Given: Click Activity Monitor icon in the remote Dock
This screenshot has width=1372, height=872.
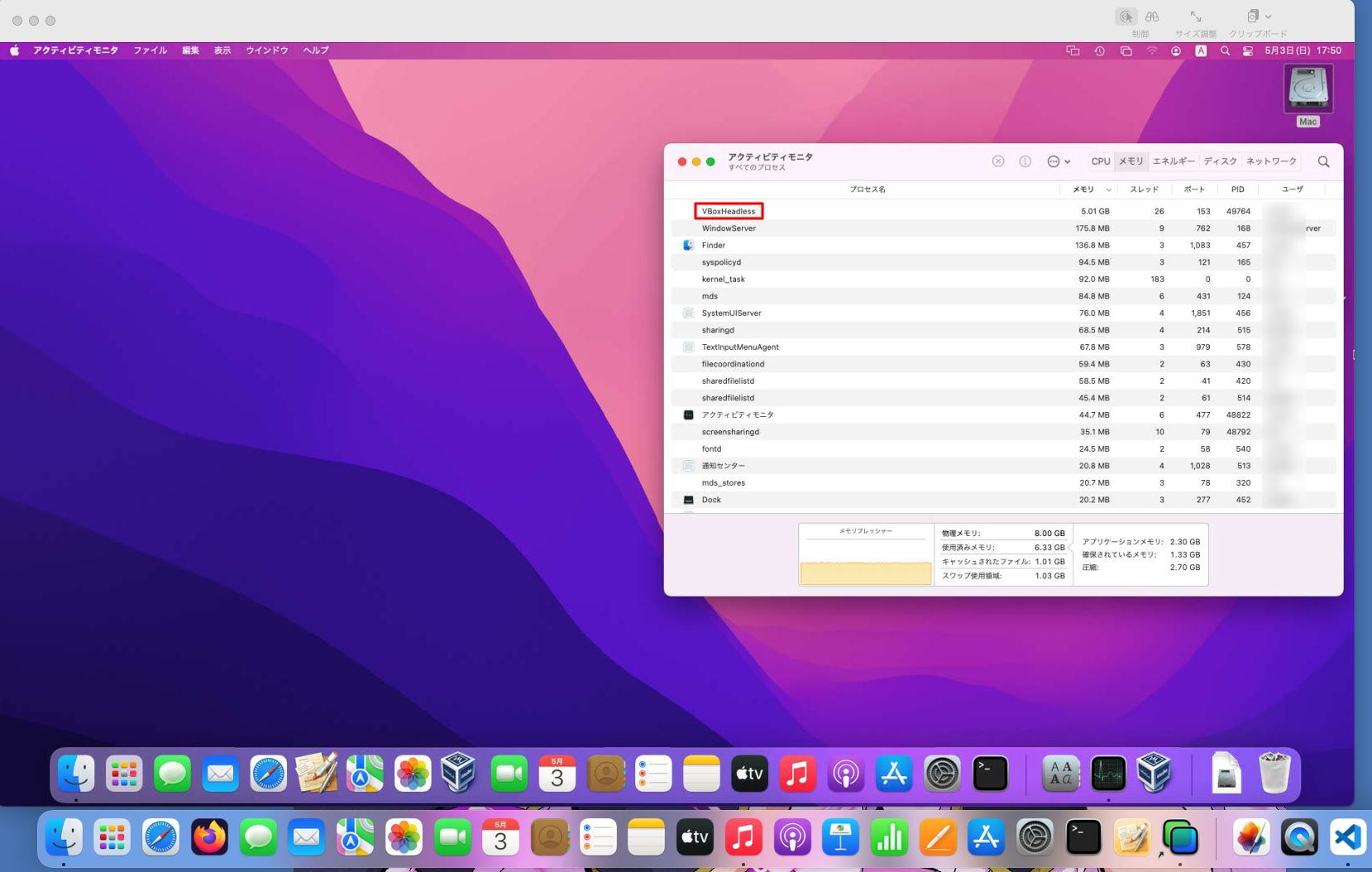Looking at the screenshot, I should (1108, 774).
